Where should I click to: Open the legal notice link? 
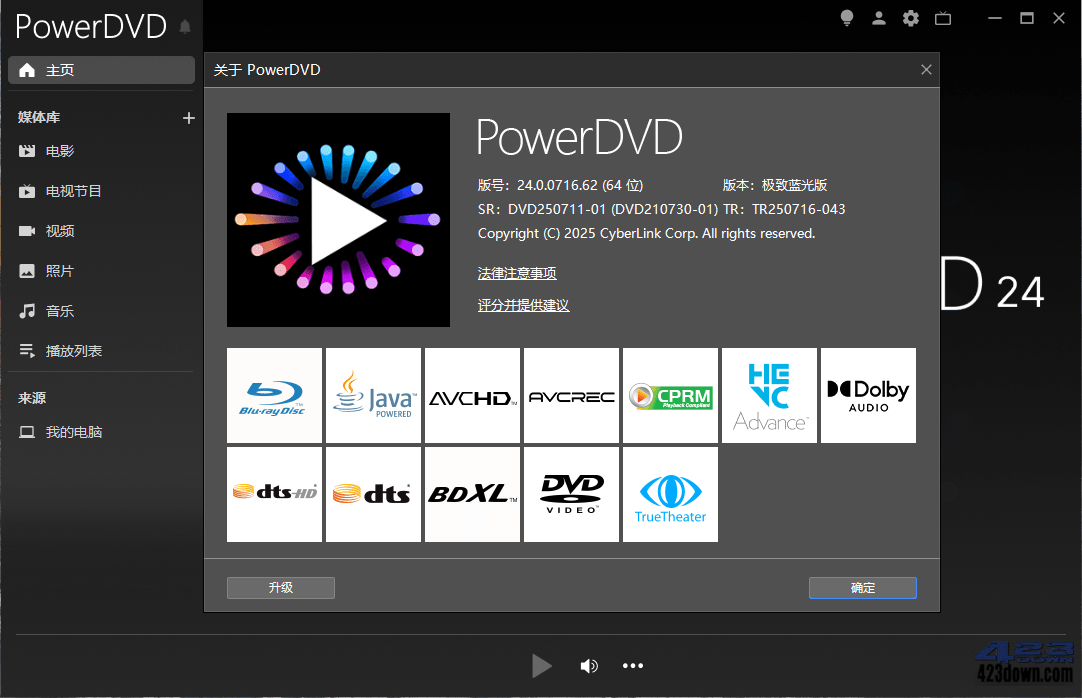coord(516,272)
